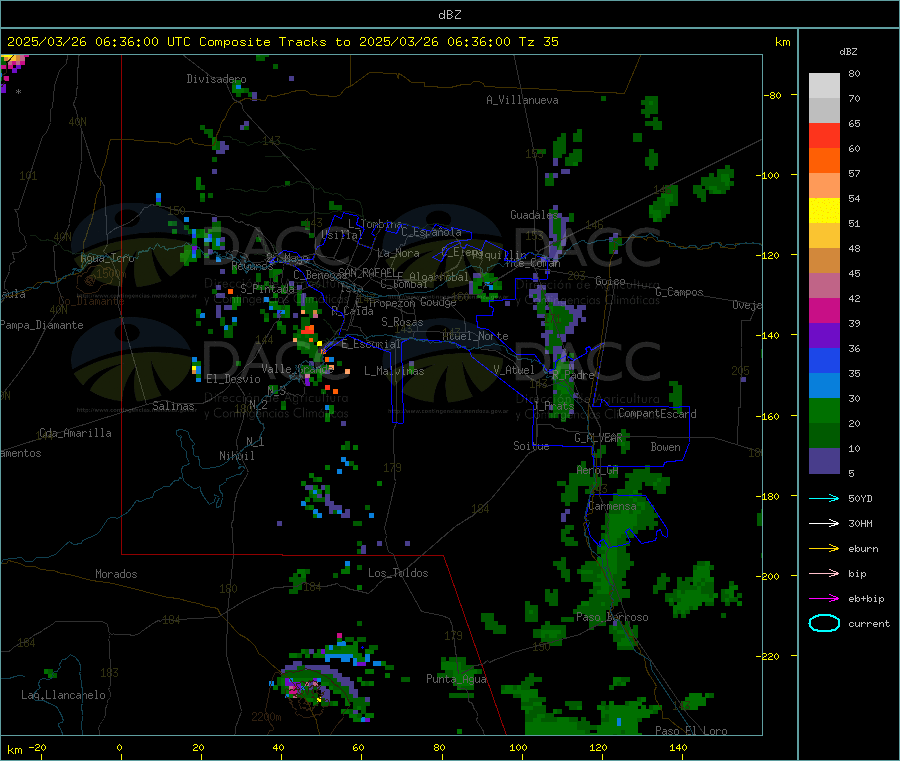Click the cyan 50YD arrow legend icon

pos(824,498)
